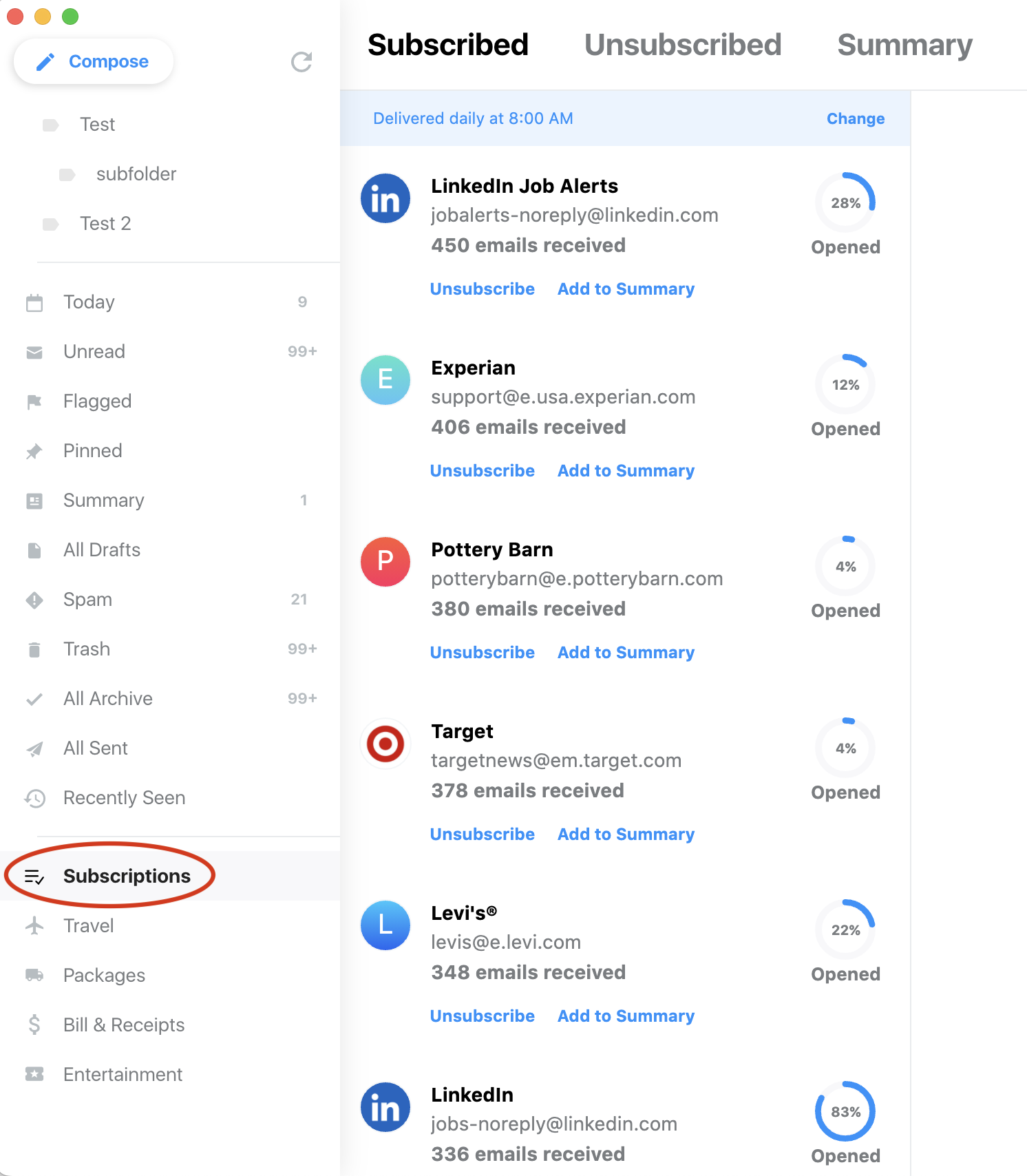Unsubscribe from LinkedIn Job Alerts
This screenshot has width=1027, height=1176.
(483, 289)
